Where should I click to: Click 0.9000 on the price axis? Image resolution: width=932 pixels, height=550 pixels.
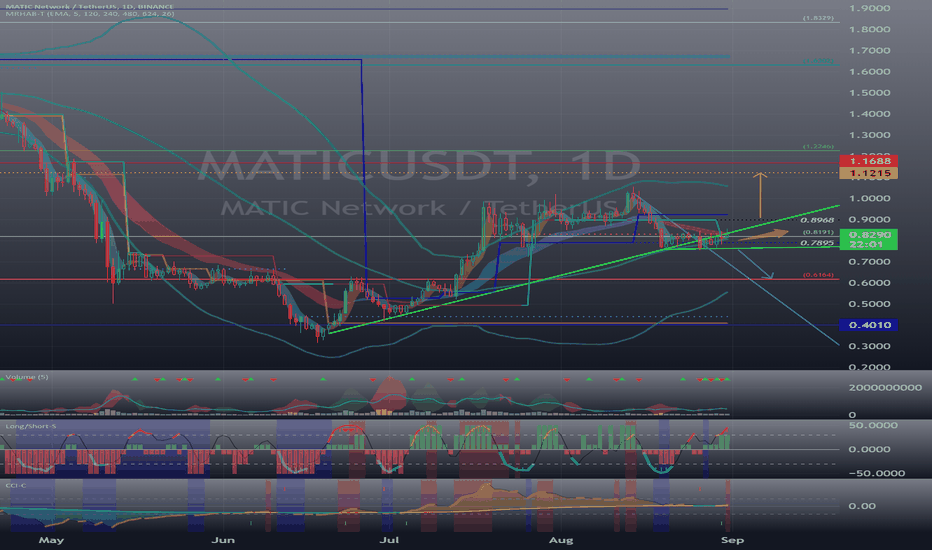tap(870, 219)
